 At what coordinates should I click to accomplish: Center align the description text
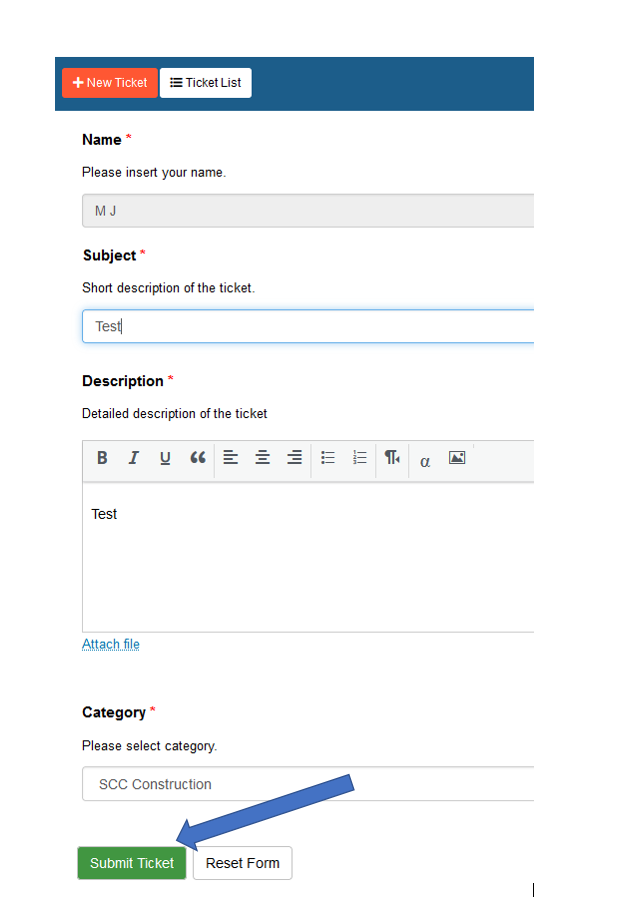[x=262, y=458]
